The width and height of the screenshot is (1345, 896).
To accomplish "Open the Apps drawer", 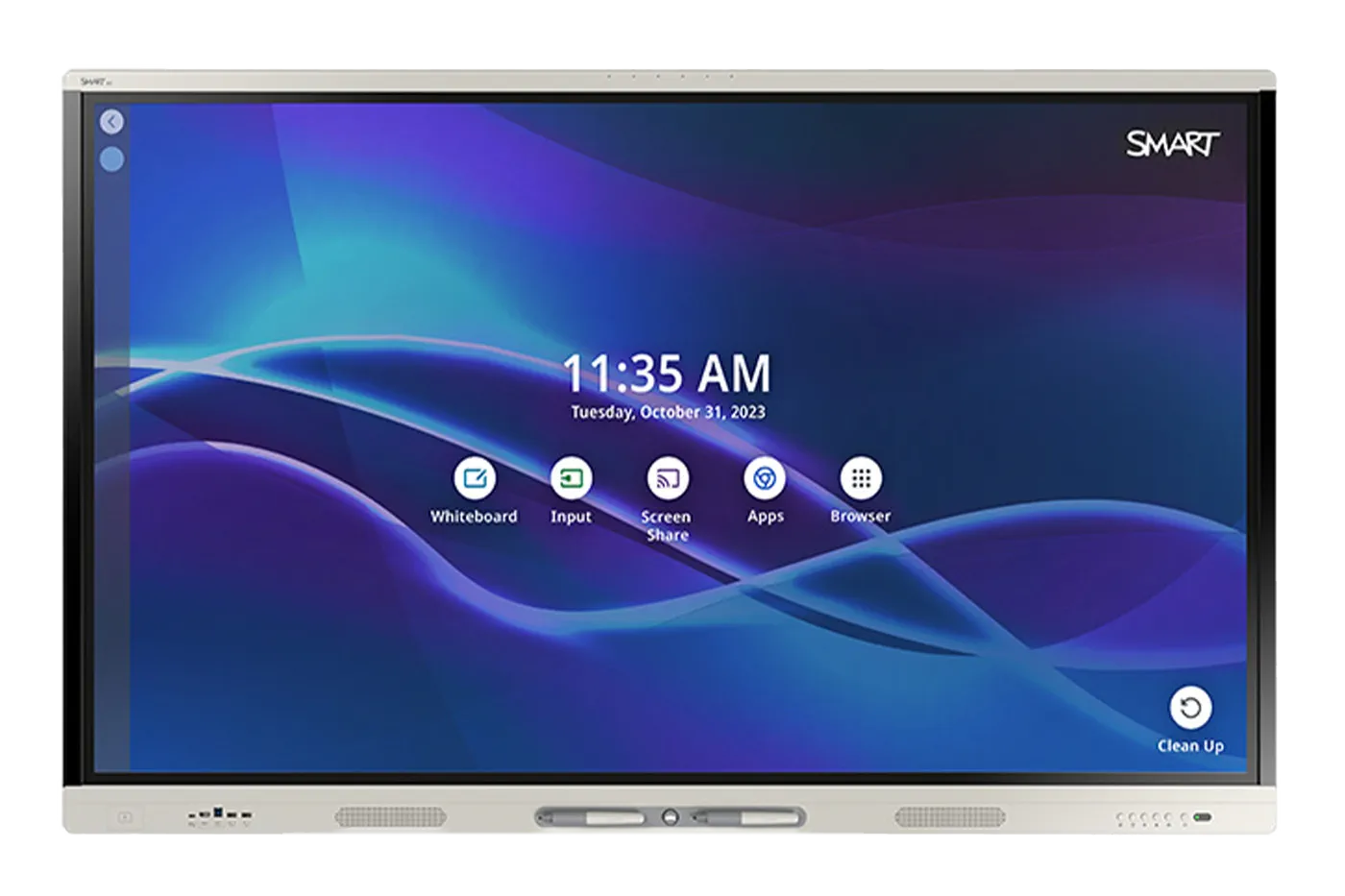I will [764, 478].
